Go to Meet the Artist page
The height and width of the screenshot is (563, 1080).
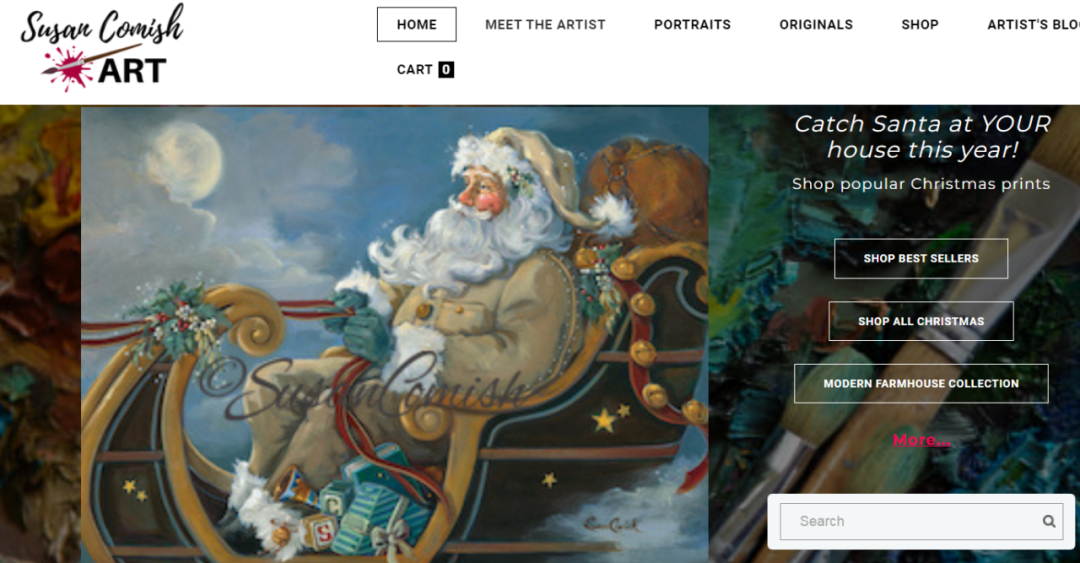(x=545, y=25)
